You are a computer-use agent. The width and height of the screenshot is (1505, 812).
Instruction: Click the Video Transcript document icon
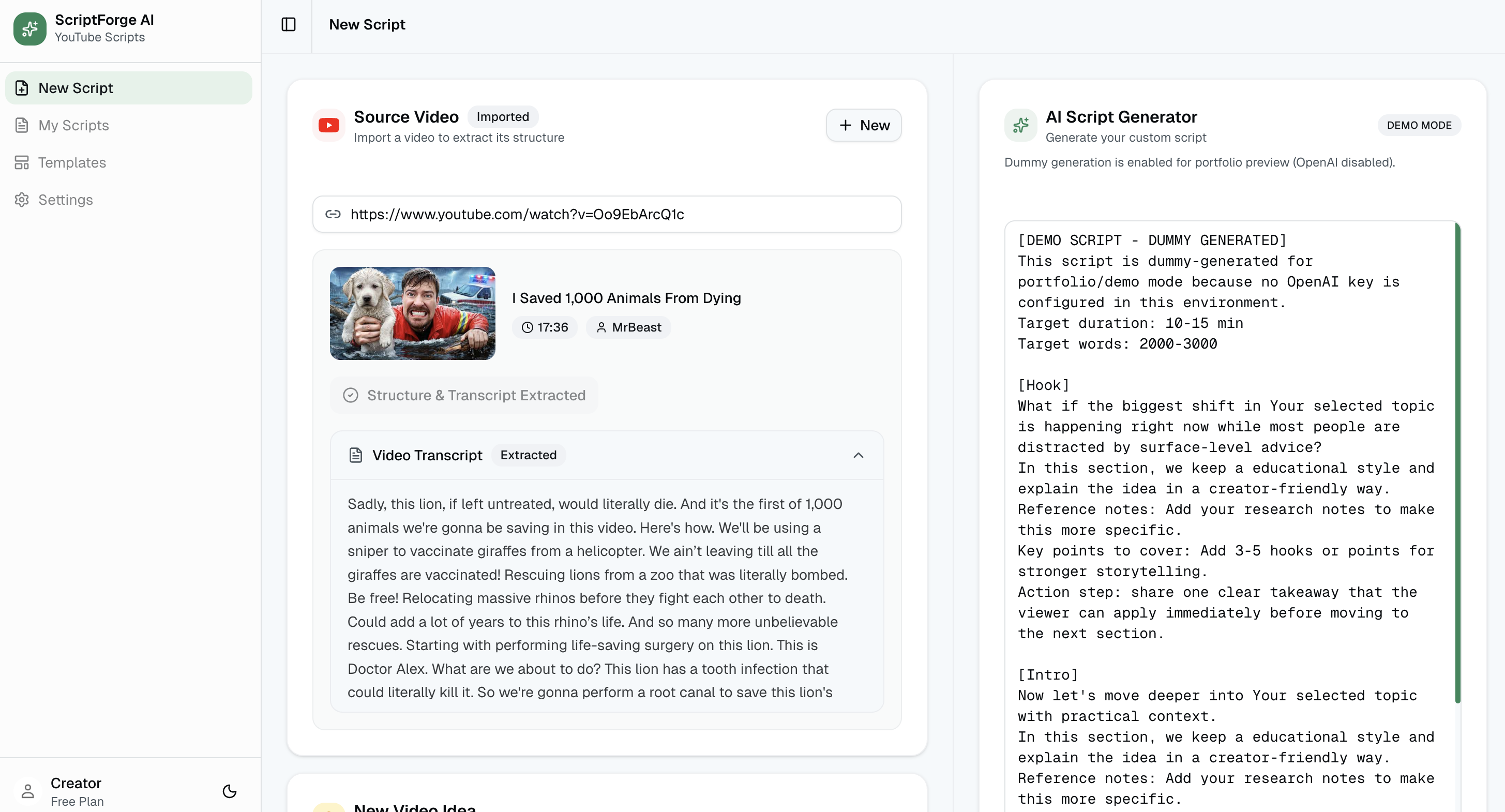pos(356,455)
